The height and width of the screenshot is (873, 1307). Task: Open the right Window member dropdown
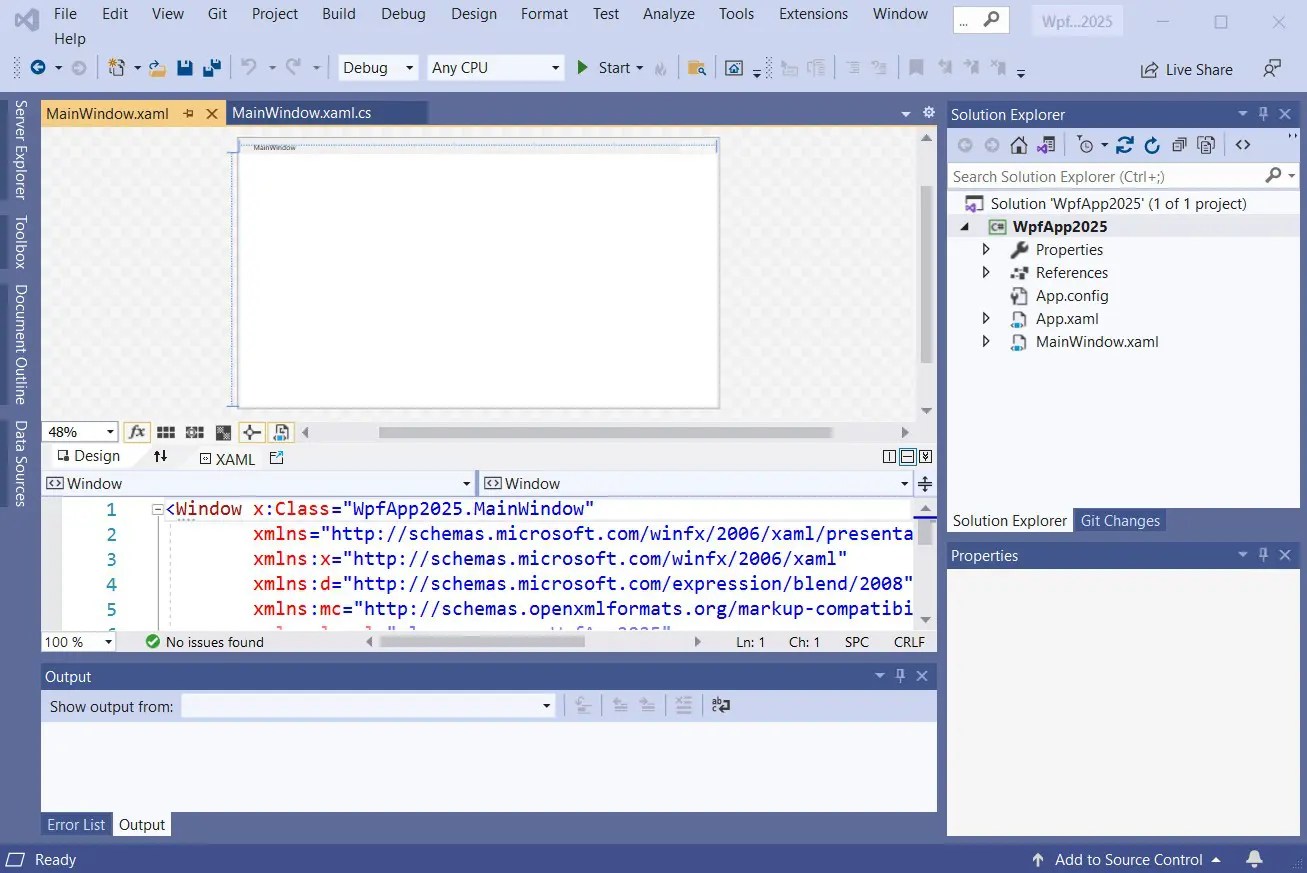[x=696, y=484]
